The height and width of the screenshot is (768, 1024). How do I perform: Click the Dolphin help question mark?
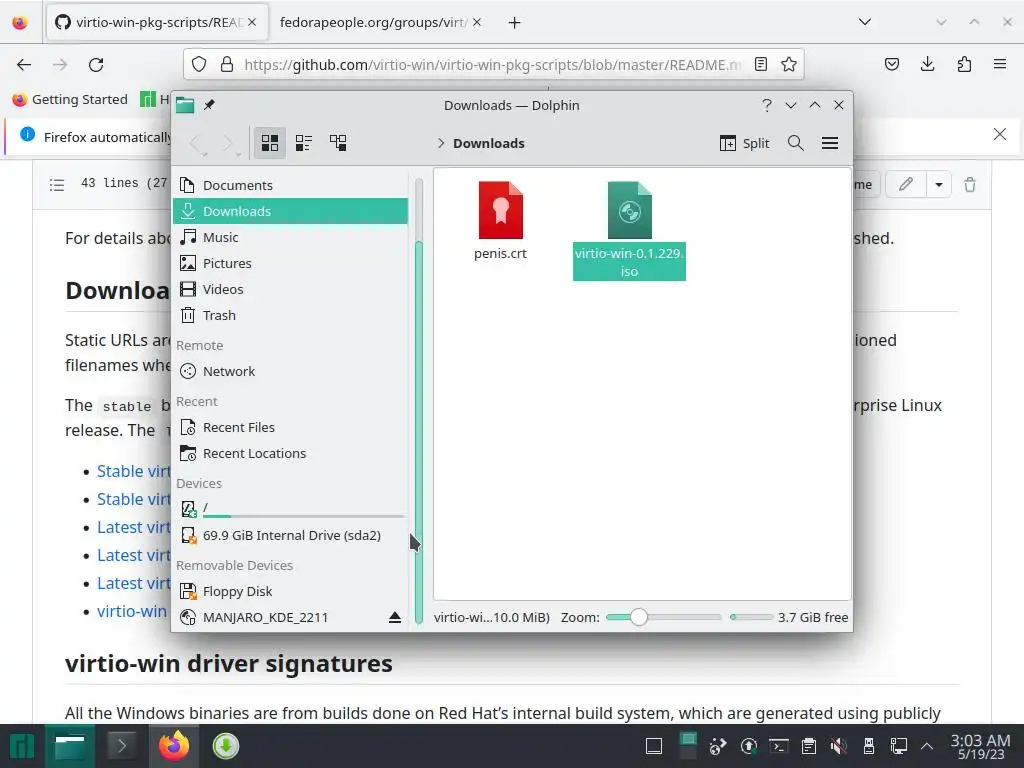pyautogui.click(x=767, y=105)
